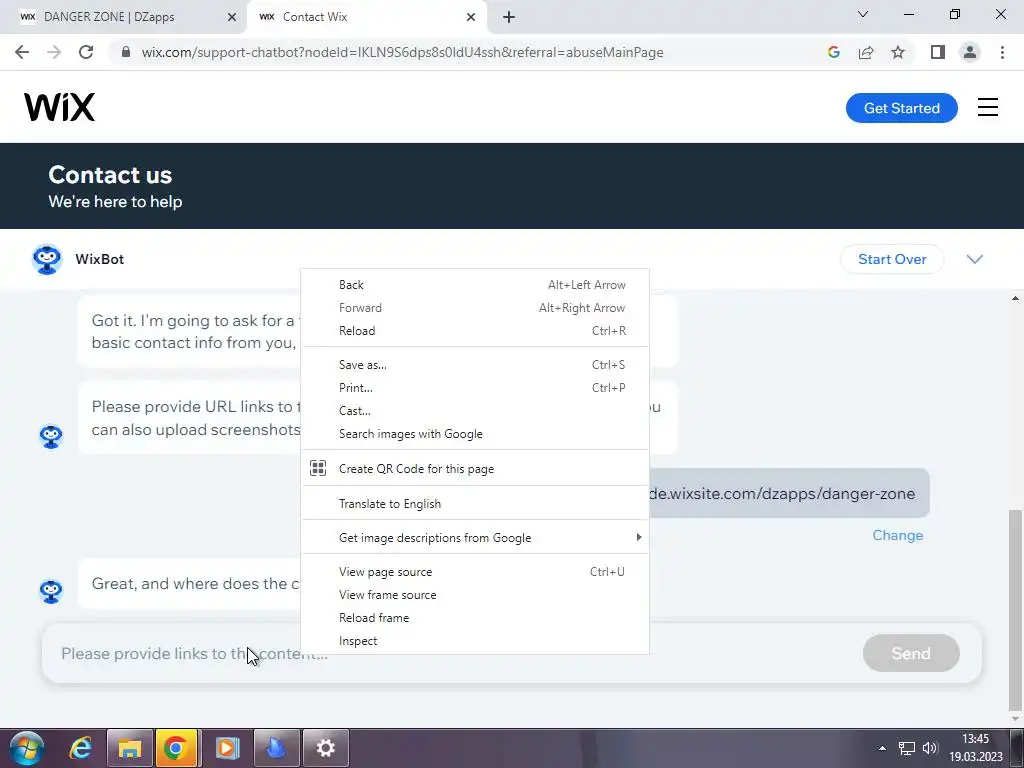Select Reload frame in the context menu
The width and height of the screenshot is (1024, 768).
pyautogui.click(x=475, y=618)
